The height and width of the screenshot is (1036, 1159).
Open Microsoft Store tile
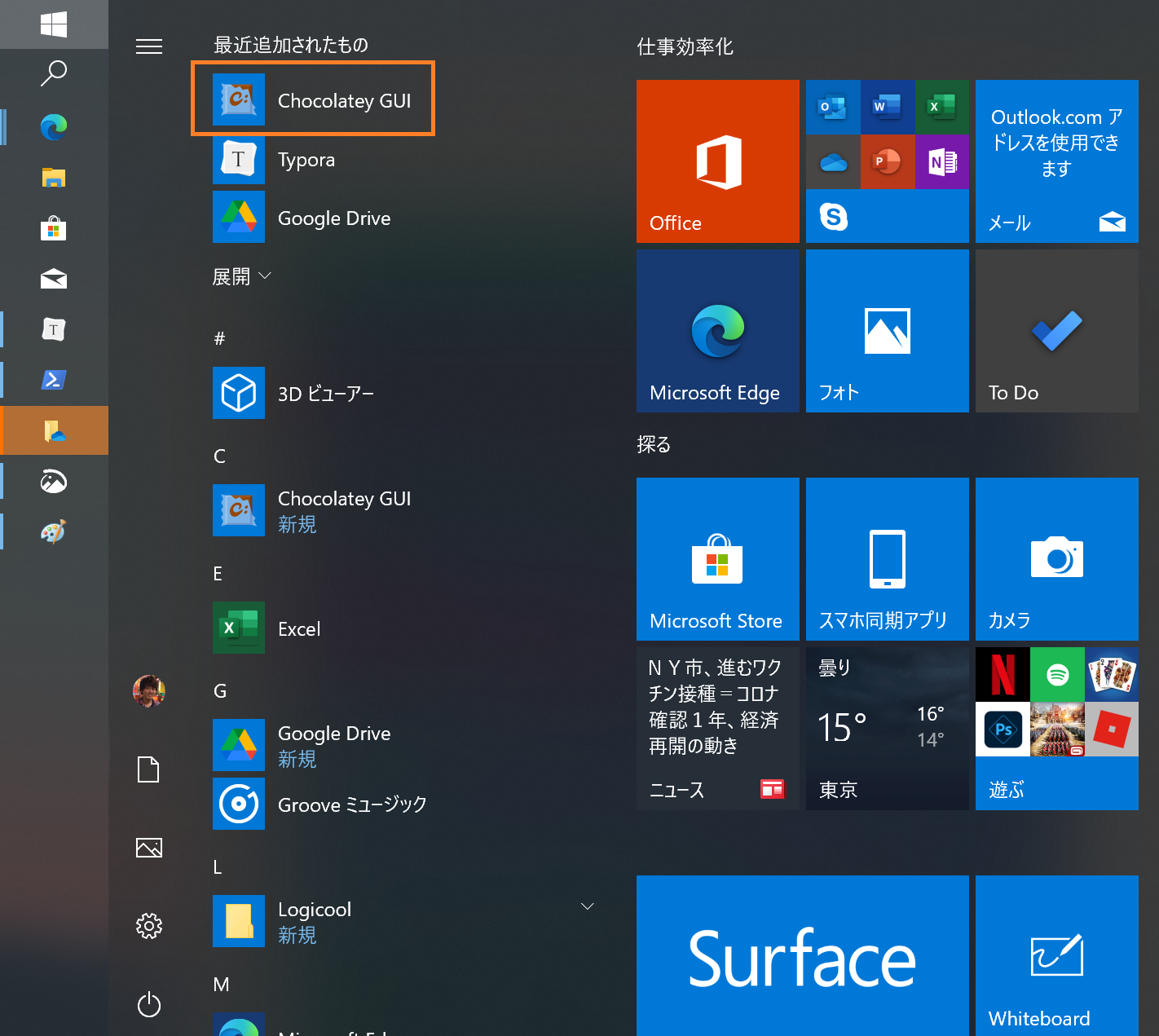tap(718, 559)
